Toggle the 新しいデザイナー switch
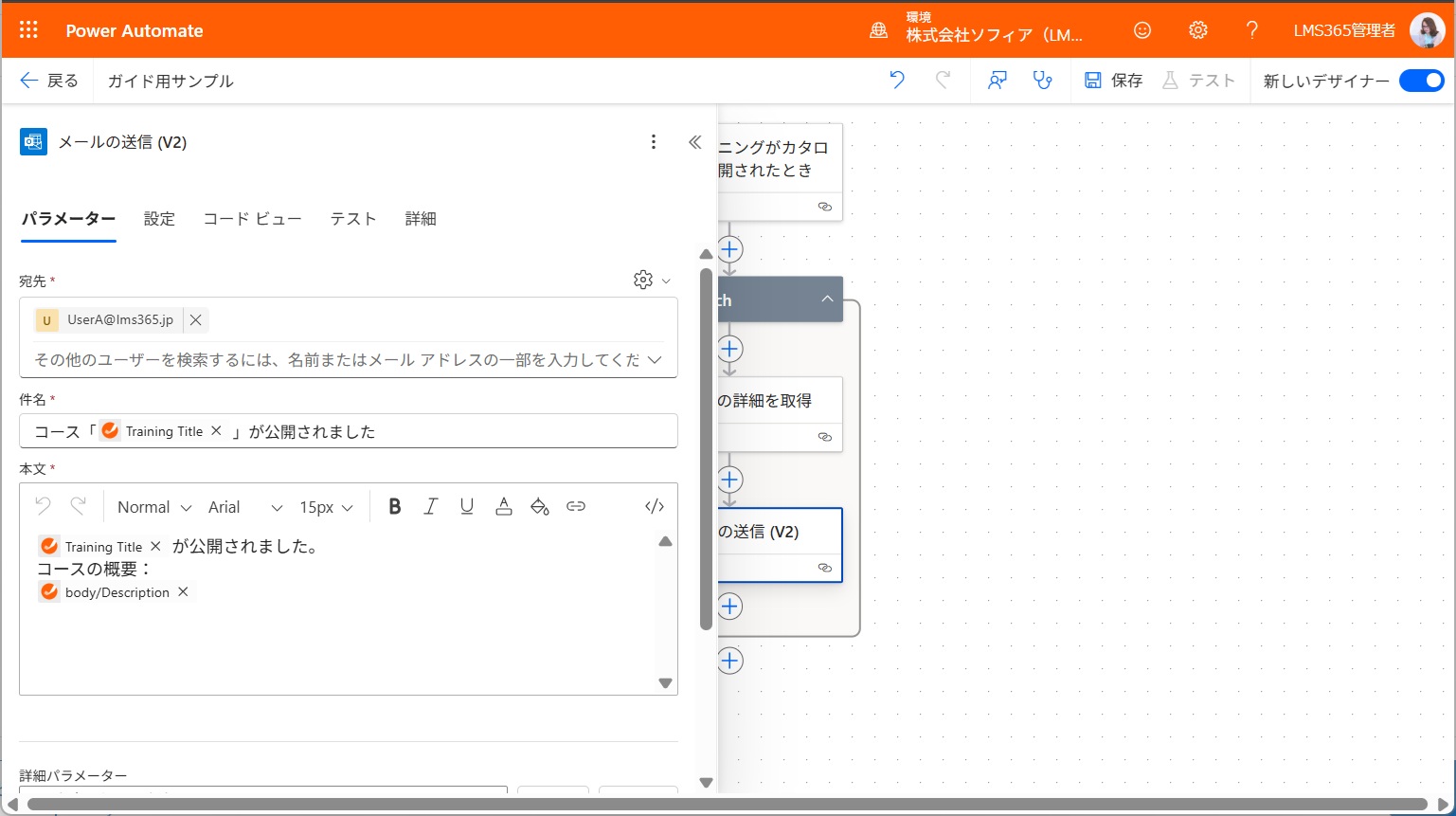The height and width of the screenshot is (816, 1456). 1421,81
